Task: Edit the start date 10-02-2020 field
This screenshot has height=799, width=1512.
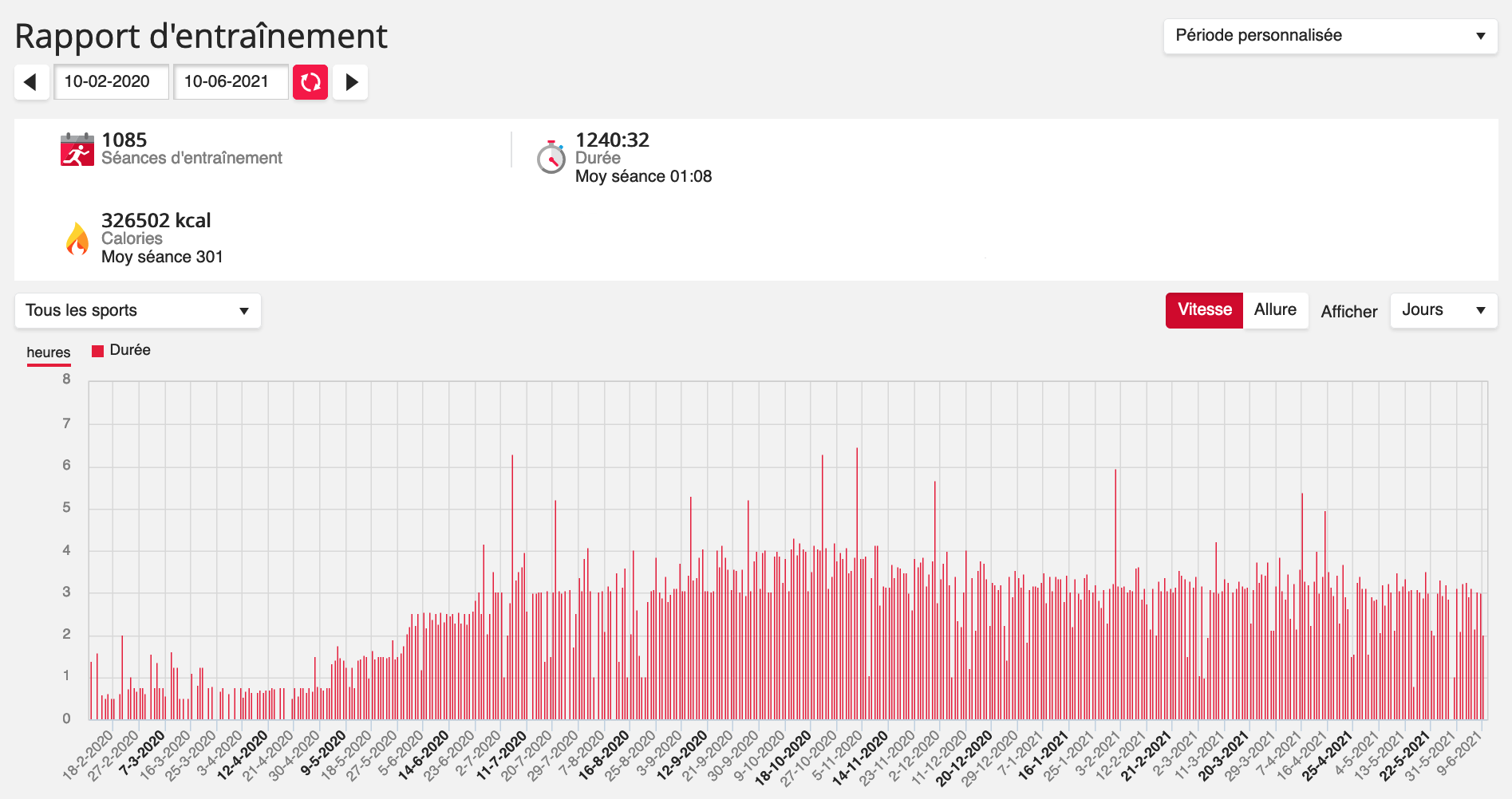Action: [111, 82]
